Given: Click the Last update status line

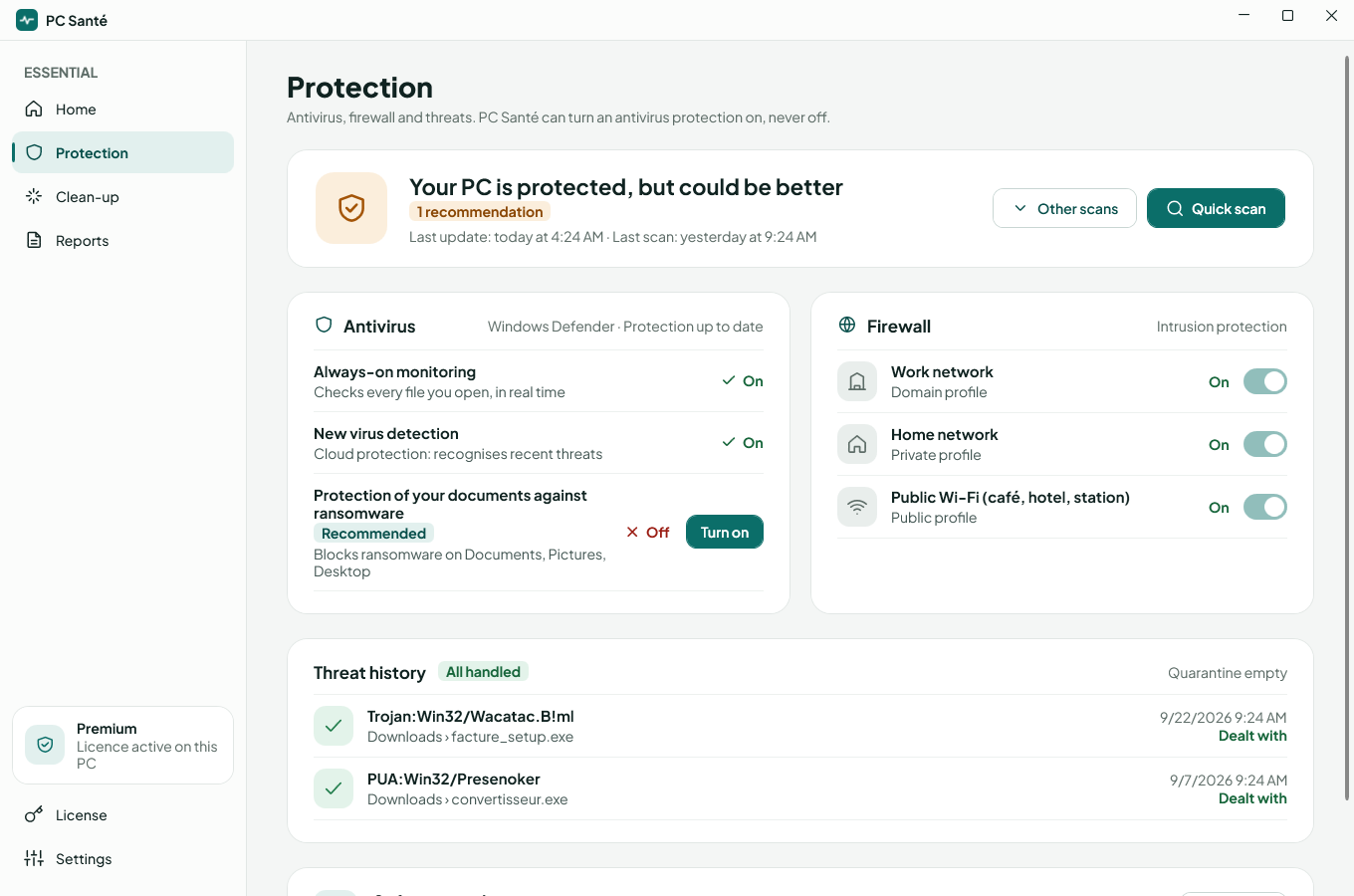Looking at the screenshot, I should (x=612, y=237).
